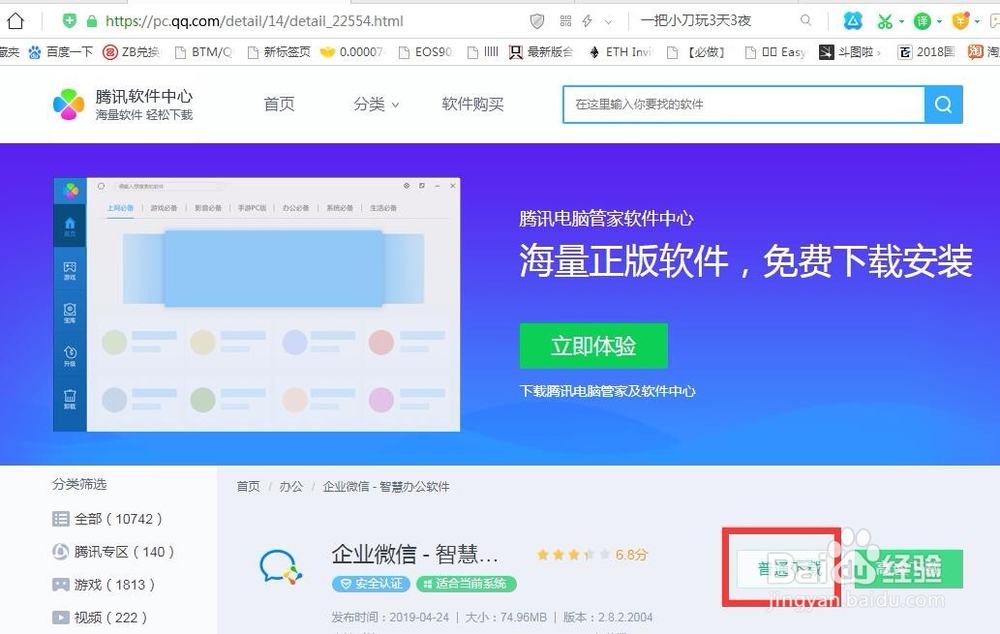The width and height of the screenshot is (1000, 634).
Task: Open the orange shield extension dropdown arrow
Action: 977,22
